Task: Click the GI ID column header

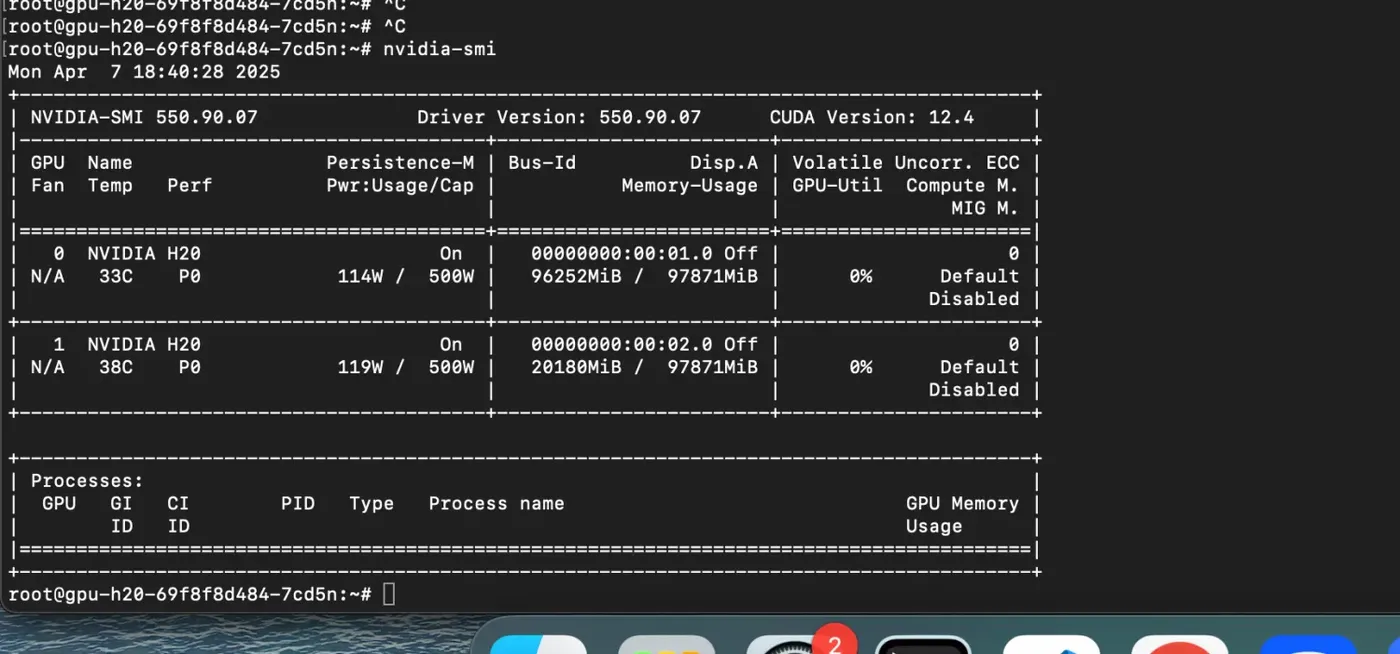Action: (121, 515)
